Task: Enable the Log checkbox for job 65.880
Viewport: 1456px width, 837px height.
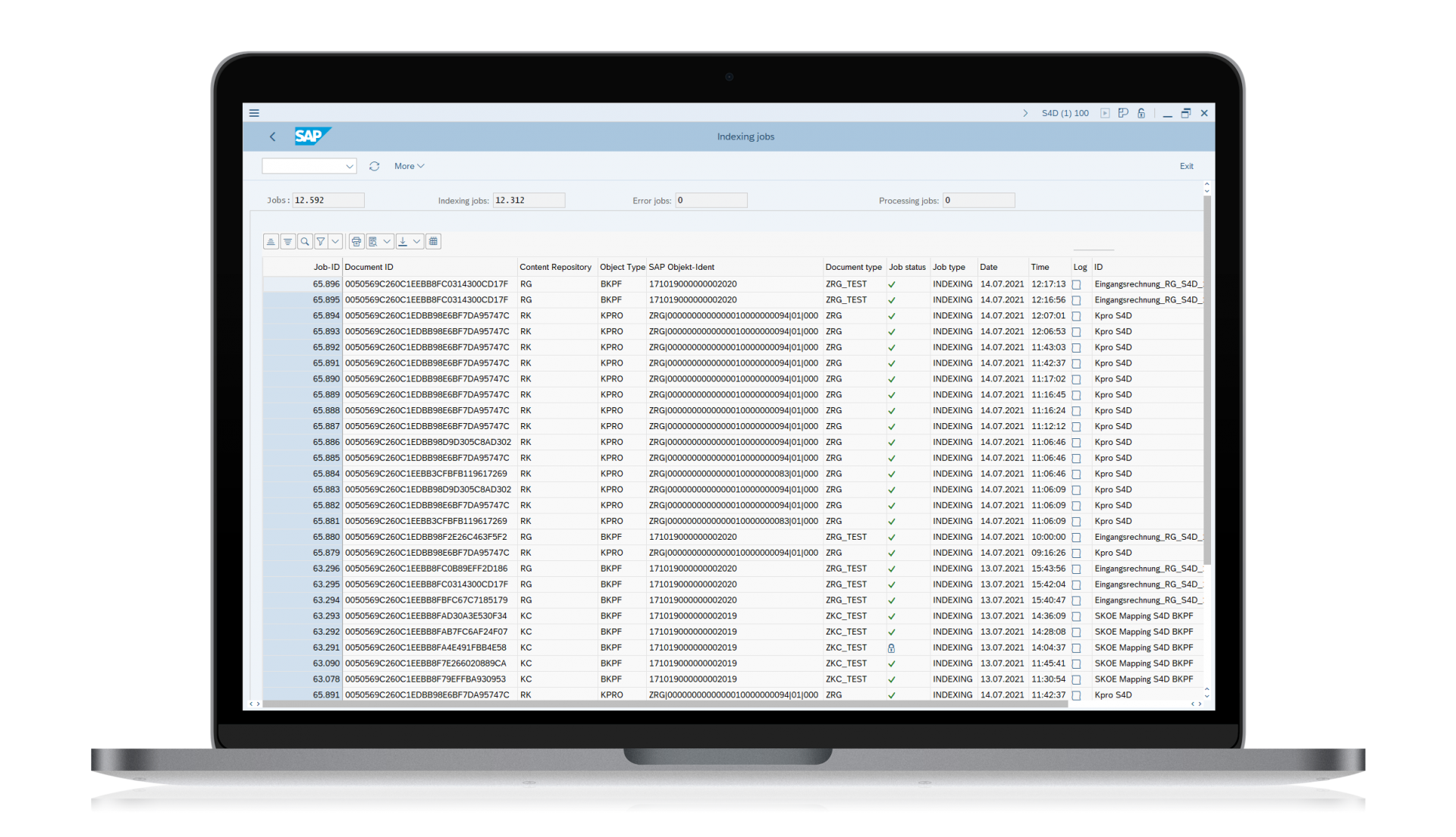Action: coord(1077,537)
